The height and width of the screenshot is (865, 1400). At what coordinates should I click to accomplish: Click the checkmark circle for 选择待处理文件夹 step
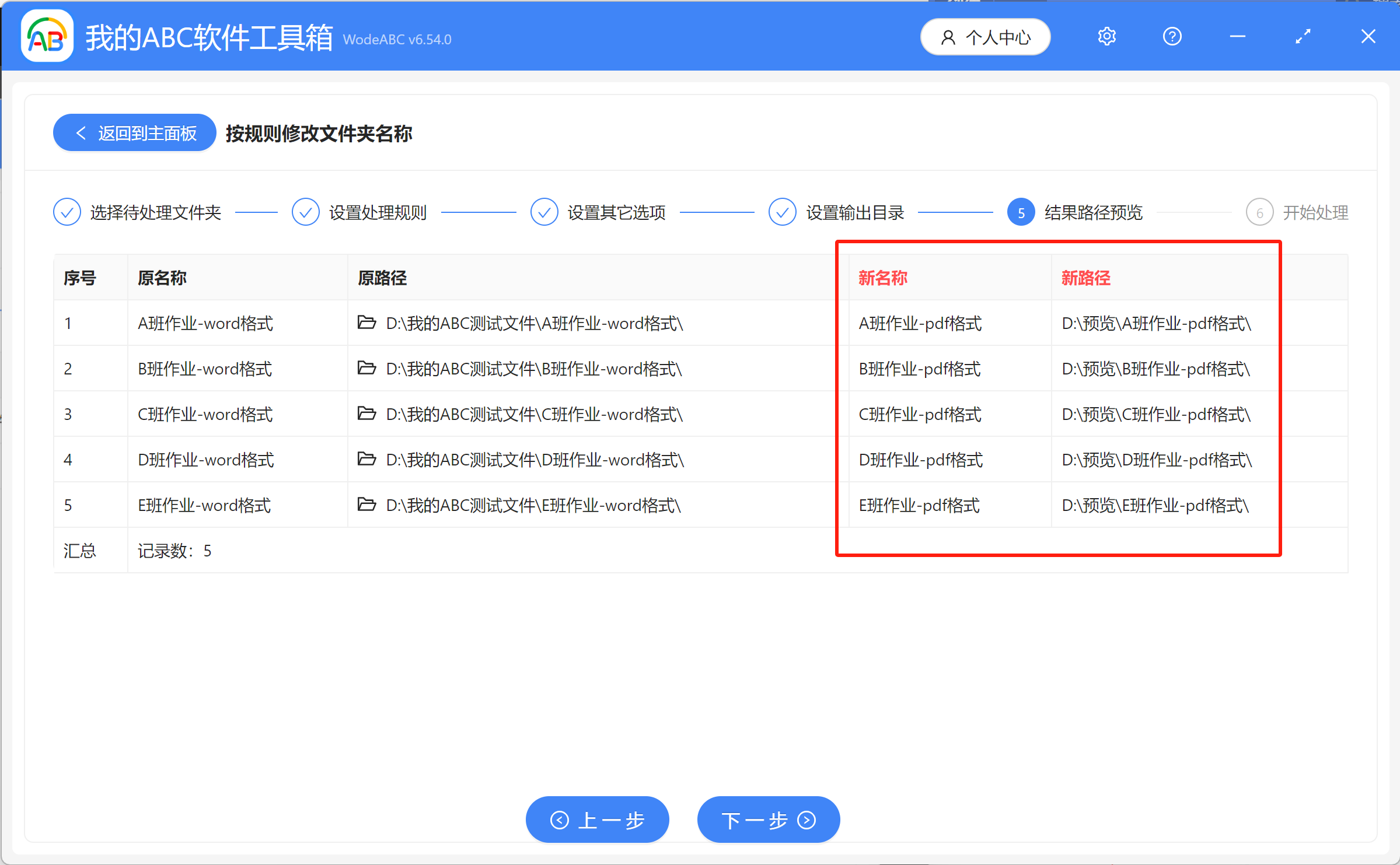pyautogui.click(x=67, y=212)
